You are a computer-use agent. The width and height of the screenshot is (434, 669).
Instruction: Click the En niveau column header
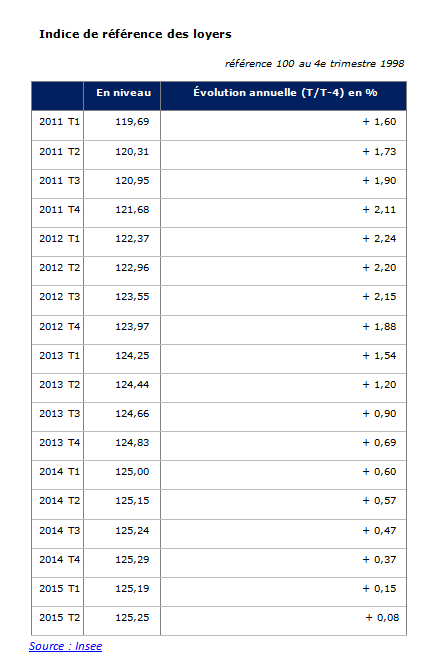[123, 93]
